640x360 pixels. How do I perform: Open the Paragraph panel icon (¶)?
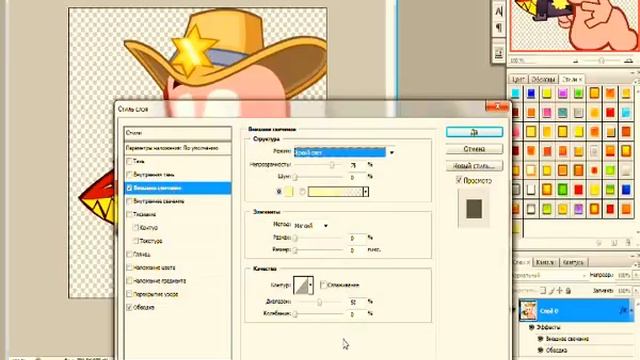click(x=499, y=29)
